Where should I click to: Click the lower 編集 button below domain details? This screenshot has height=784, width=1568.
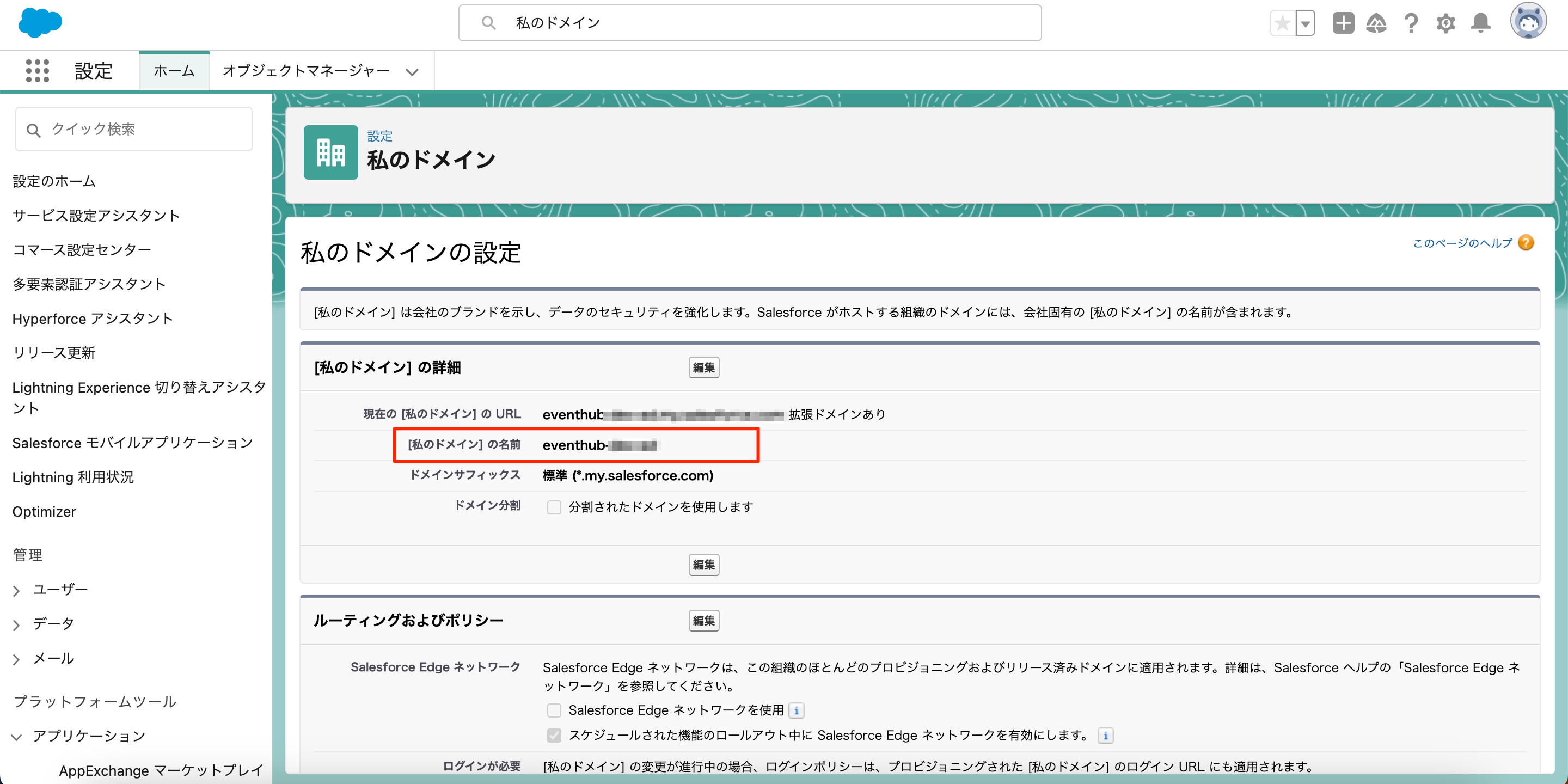[703, 565]
